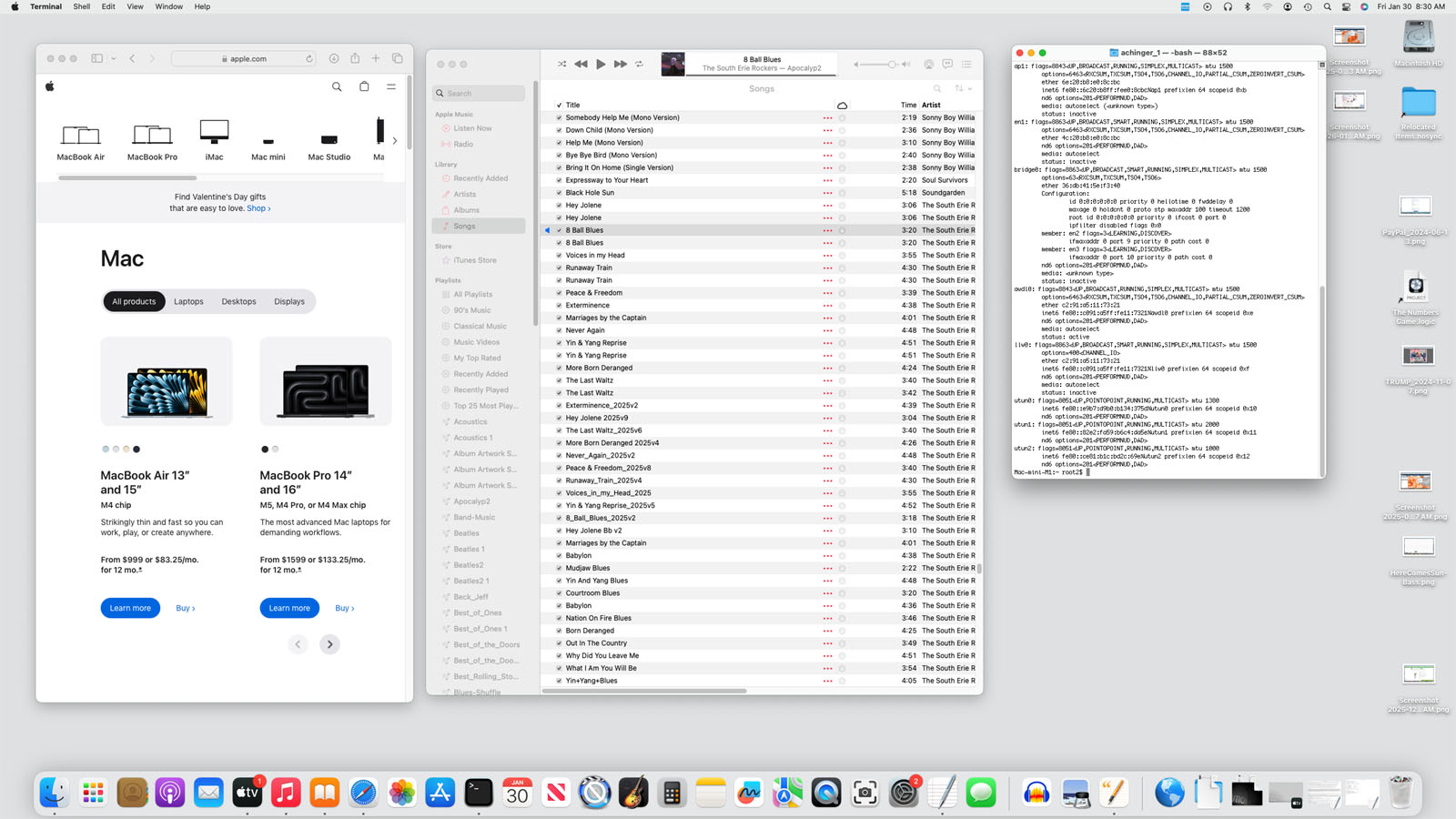The height and width of the screenshot is (819, 1456).
Task: Toggle checkbox for Mudjaw Blues song
Action: [559, 568]
